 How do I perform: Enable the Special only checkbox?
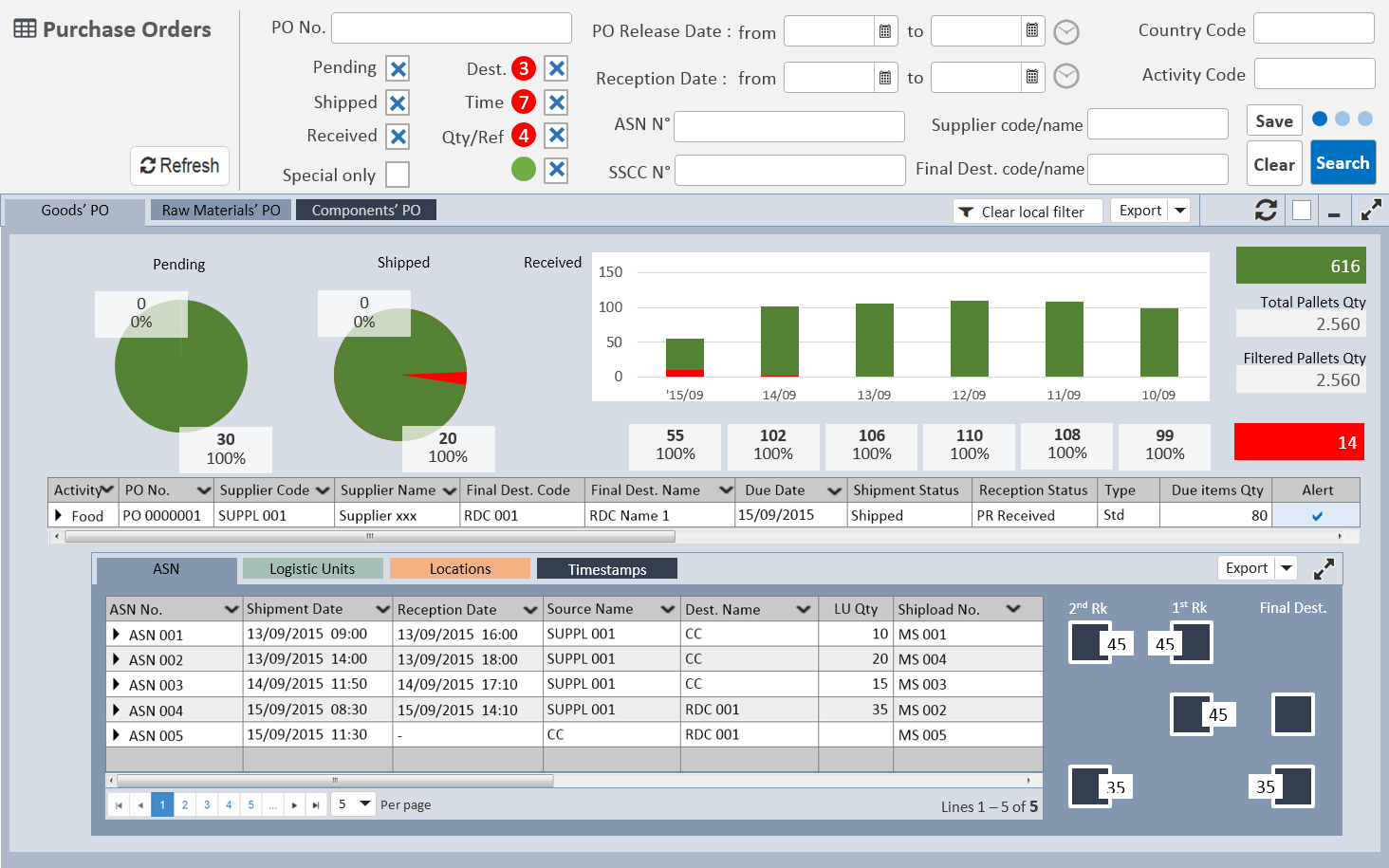pyautogui.click(x=398, y=175)
